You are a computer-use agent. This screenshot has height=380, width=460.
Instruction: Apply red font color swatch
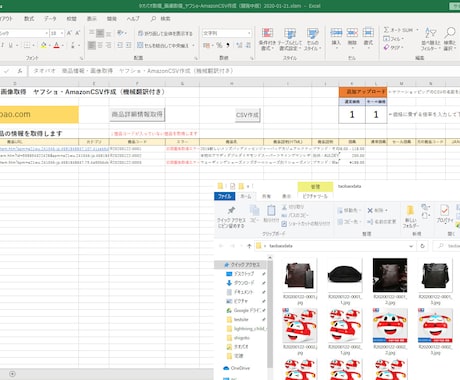click(x=57, y=45)
